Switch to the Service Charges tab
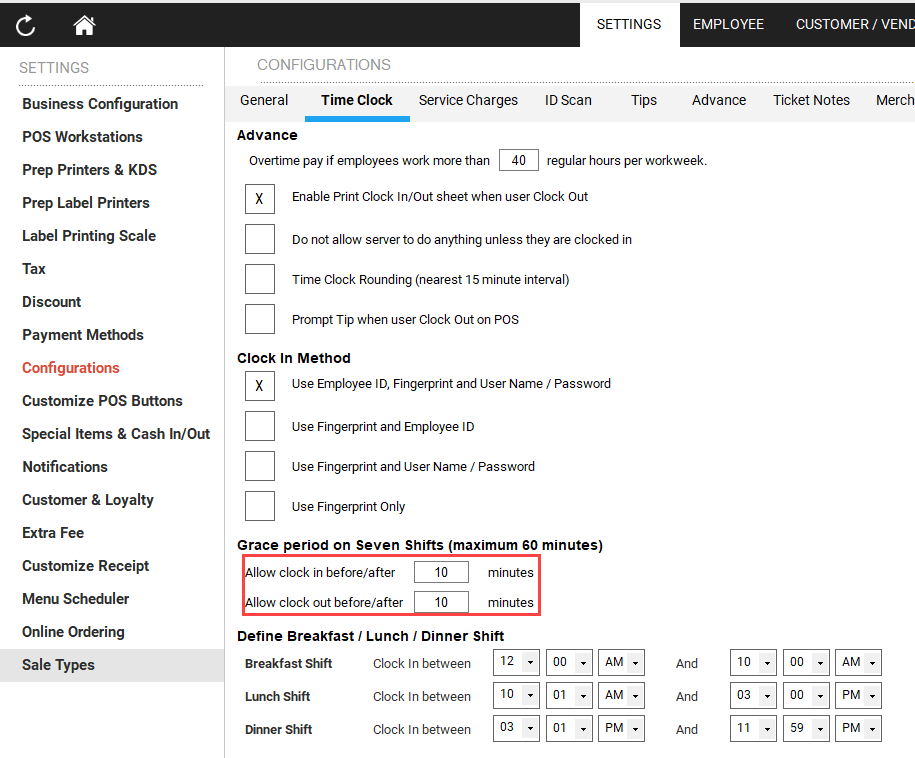This screenshot has width=915, height=758. coord(468,100)
